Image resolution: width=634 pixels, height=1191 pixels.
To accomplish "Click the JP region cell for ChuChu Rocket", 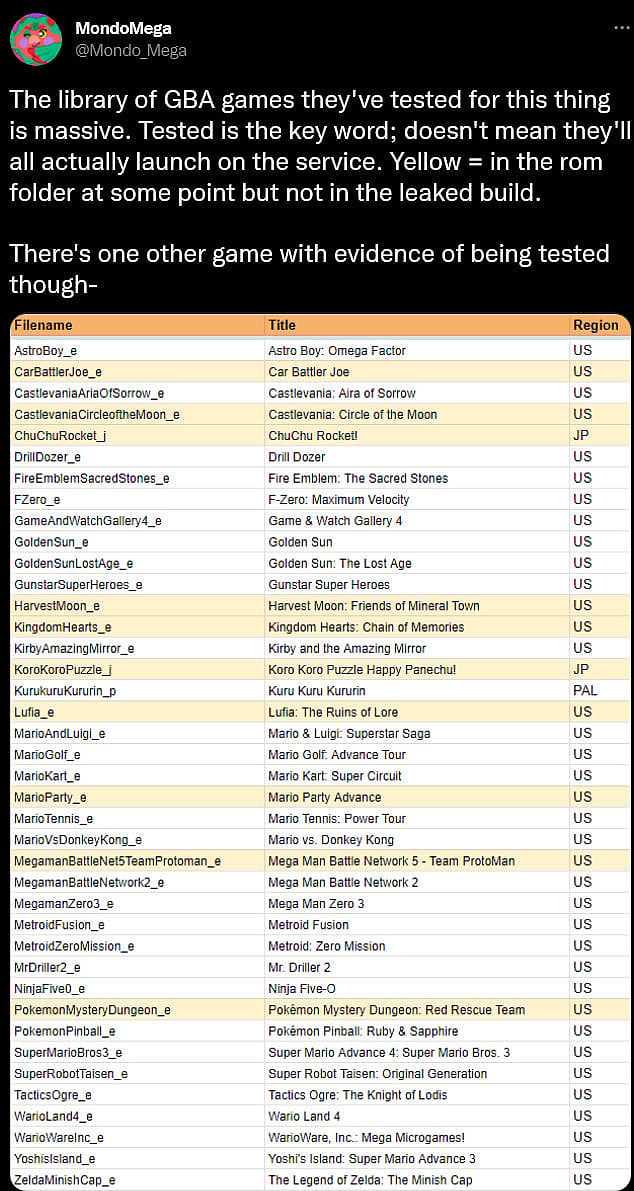I will [x=582, y=436].
